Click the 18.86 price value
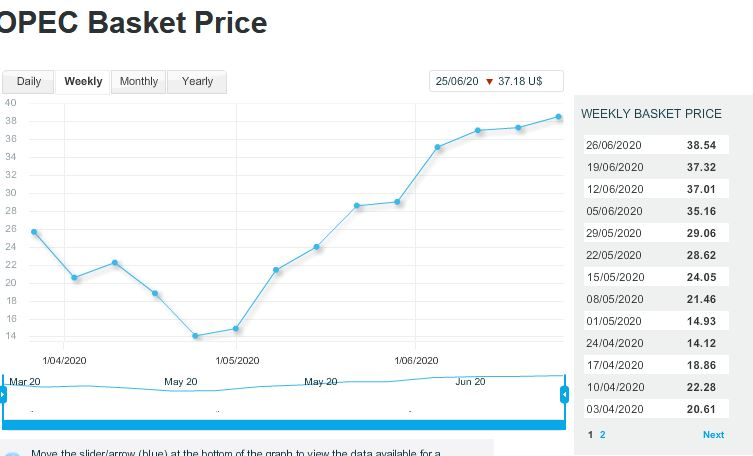Image resolution: width=753 pixels, height=456 pixels. [701, 365]
